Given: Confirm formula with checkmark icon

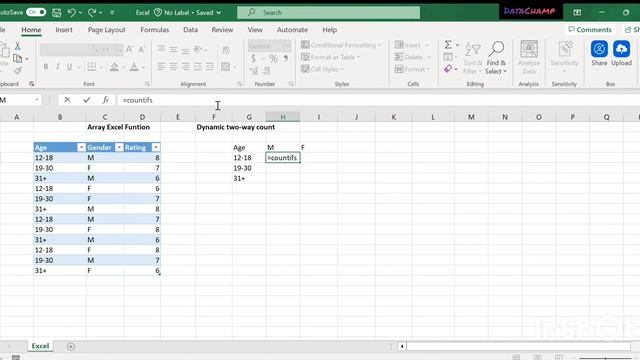Looking at the screenshot, I should [x=87, y=100].
